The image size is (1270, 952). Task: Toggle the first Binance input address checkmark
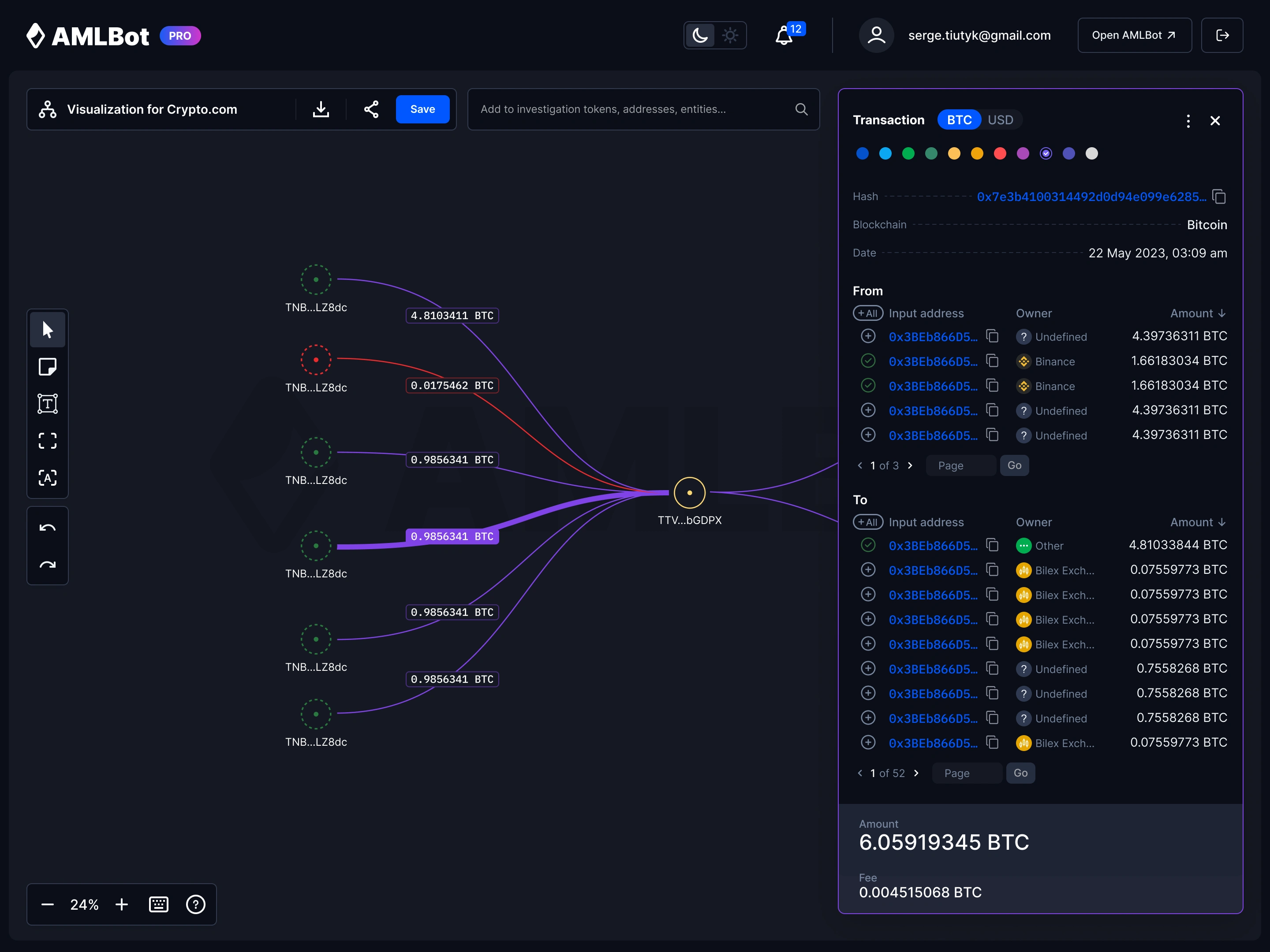[x=868, y=361]
